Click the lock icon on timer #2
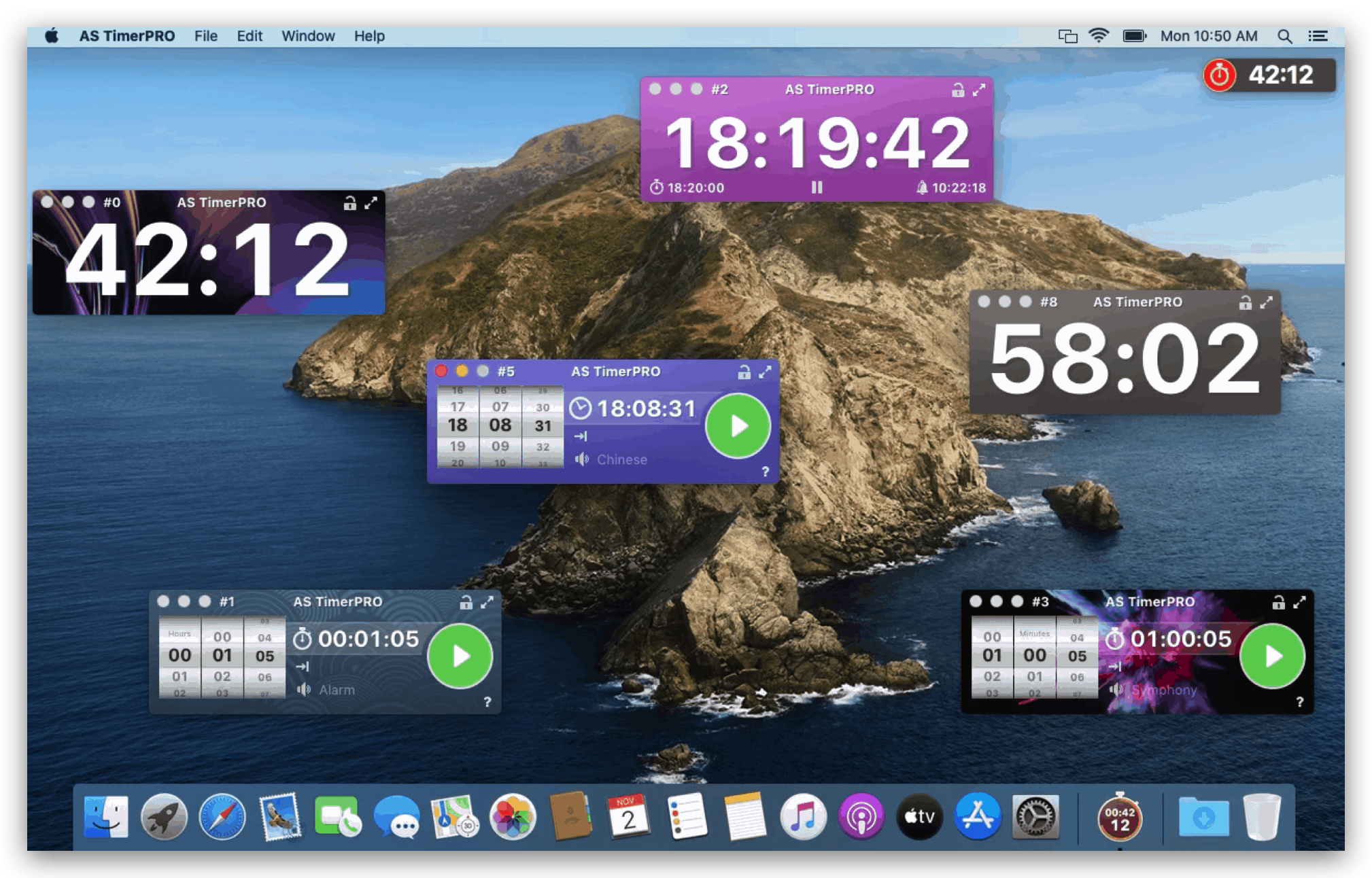 point(957,90)
